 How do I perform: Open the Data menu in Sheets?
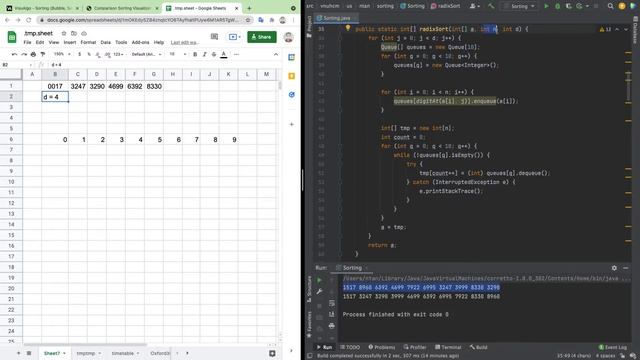point(106,42)
